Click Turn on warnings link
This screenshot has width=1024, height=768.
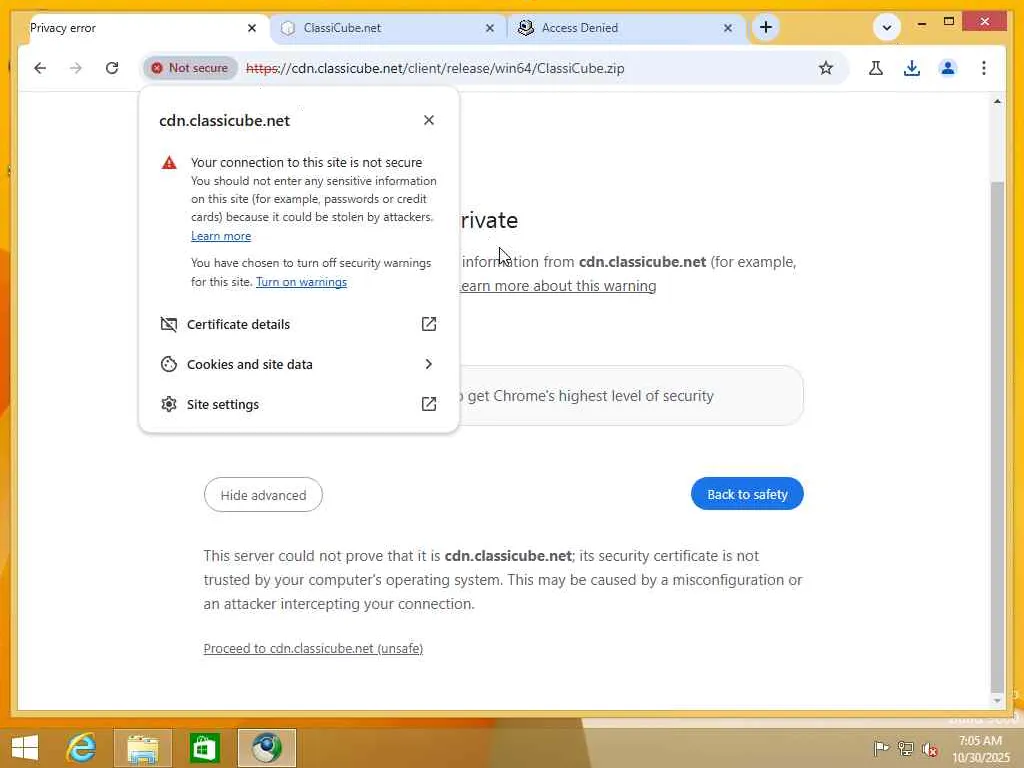pyautogui.click(x=301, y=282)
